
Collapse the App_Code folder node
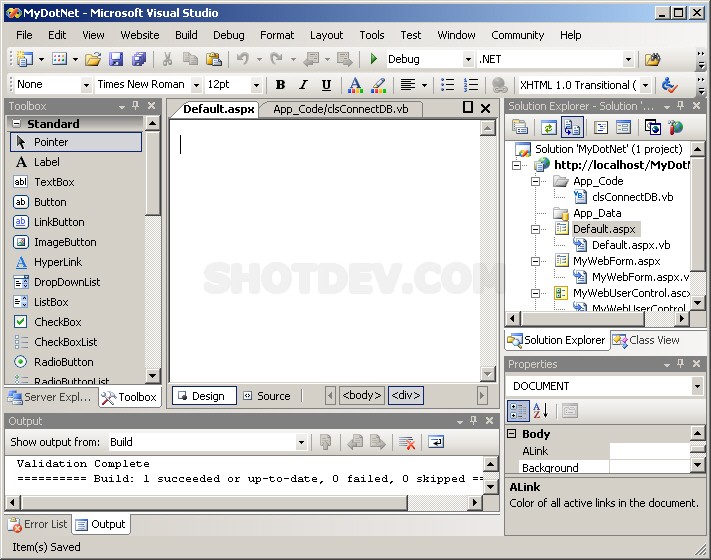pyautogui.click(x=536, y=181)
